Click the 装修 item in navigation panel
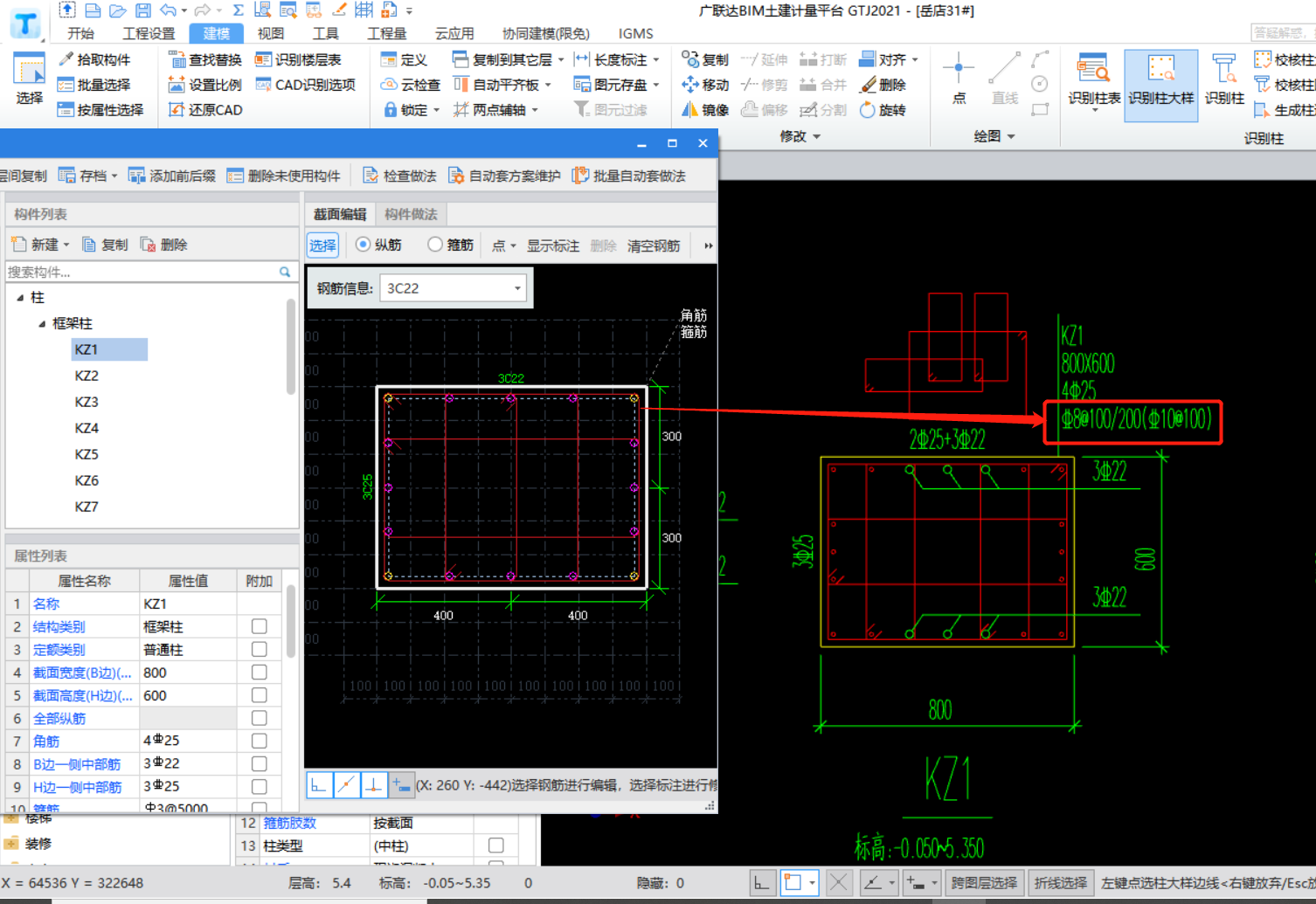1316x904 pixels. [38, 844]
